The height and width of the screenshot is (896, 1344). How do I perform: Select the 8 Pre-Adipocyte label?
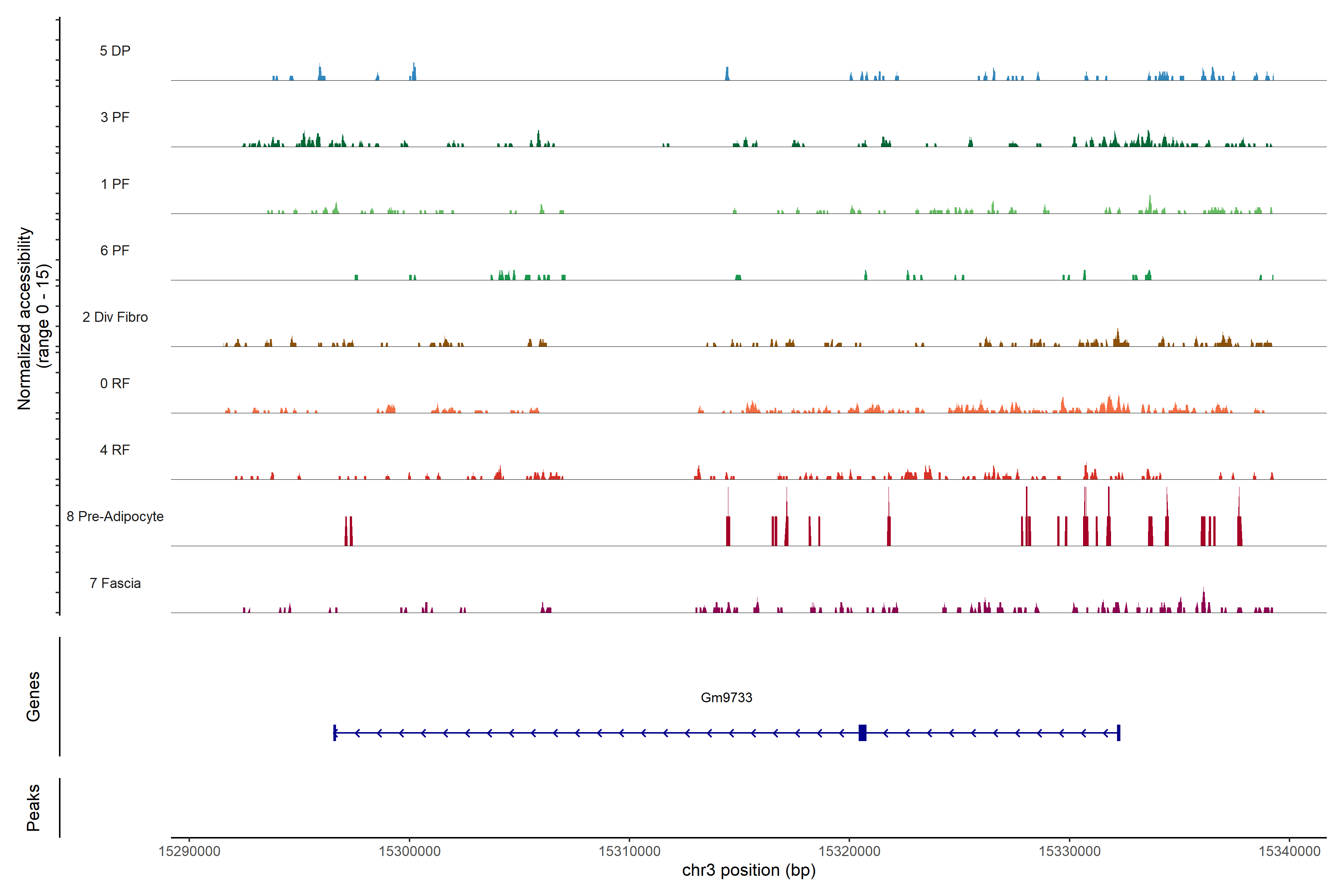115,517
